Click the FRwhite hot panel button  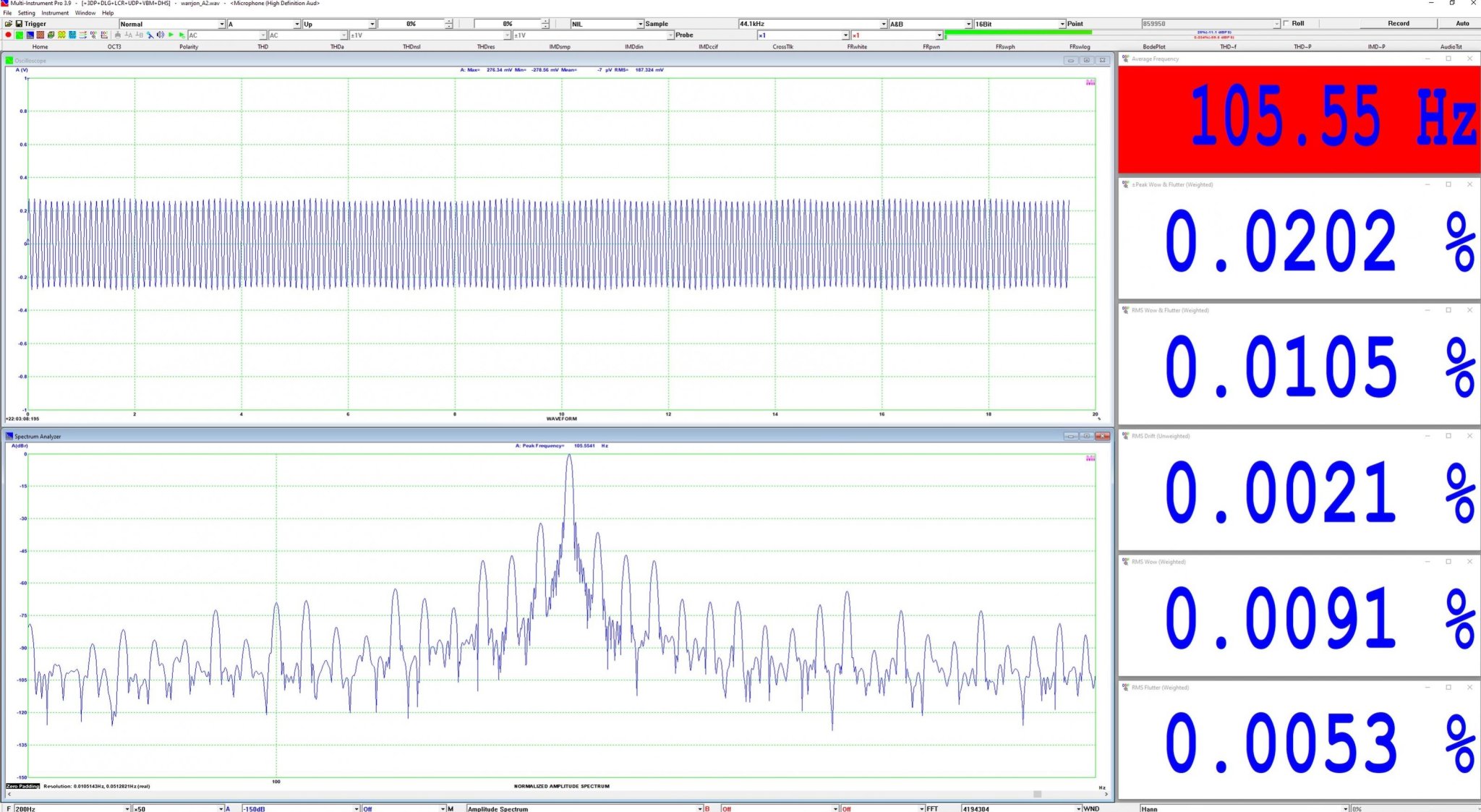(x=857, y=46)
